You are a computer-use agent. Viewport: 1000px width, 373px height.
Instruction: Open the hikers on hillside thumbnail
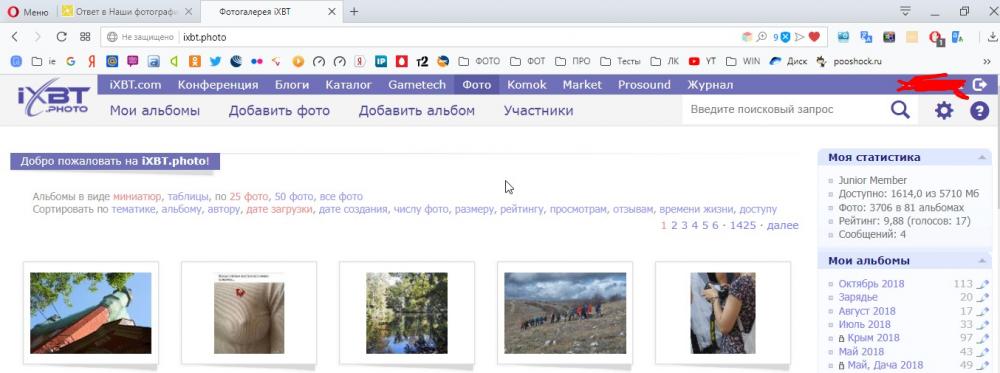click(x=565, y=313)
